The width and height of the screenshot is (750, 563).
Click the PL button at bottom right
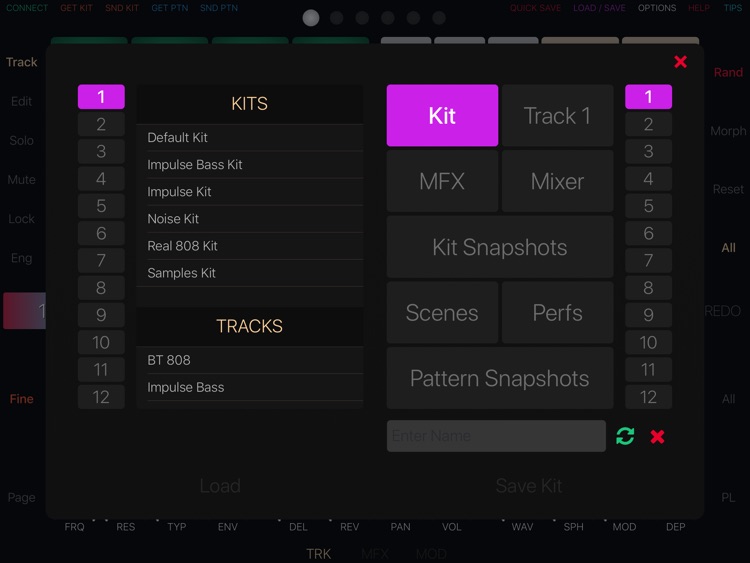[x=728, y=497]
